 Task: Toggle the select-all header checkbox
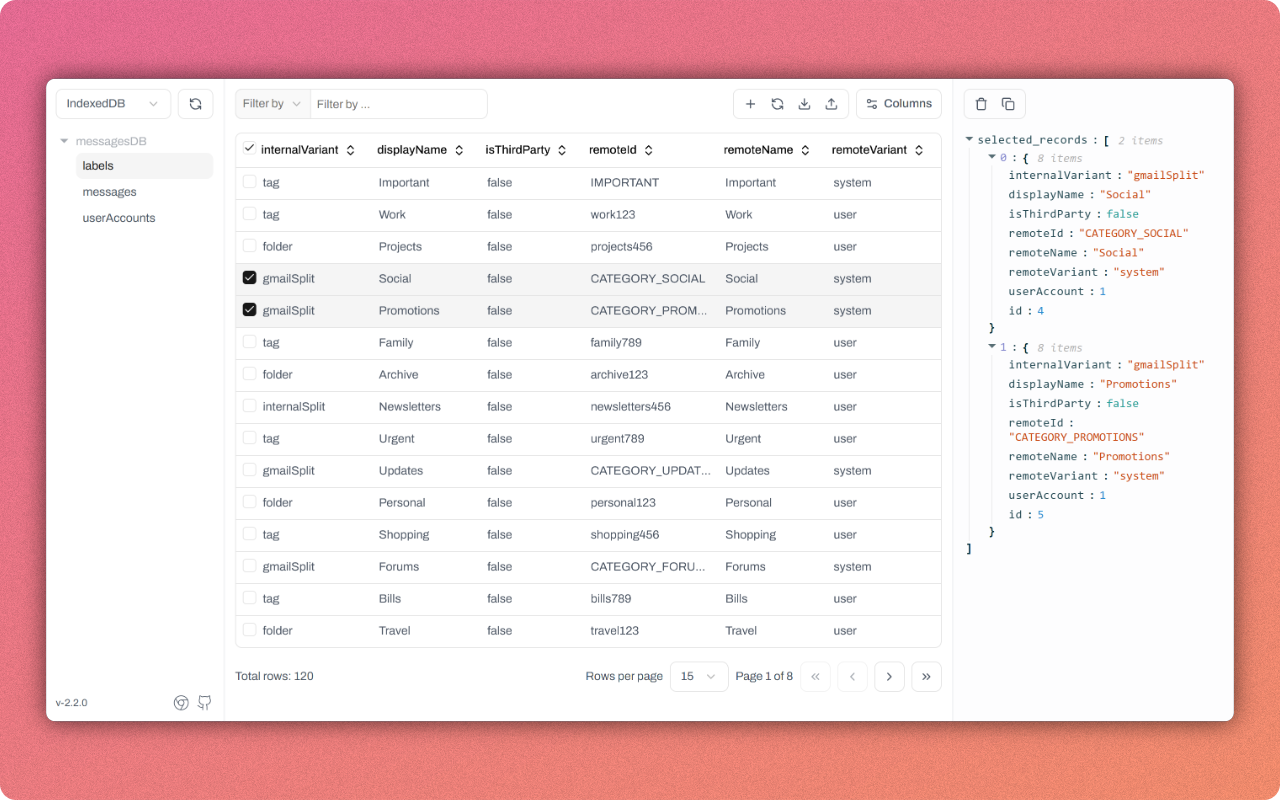250,149
